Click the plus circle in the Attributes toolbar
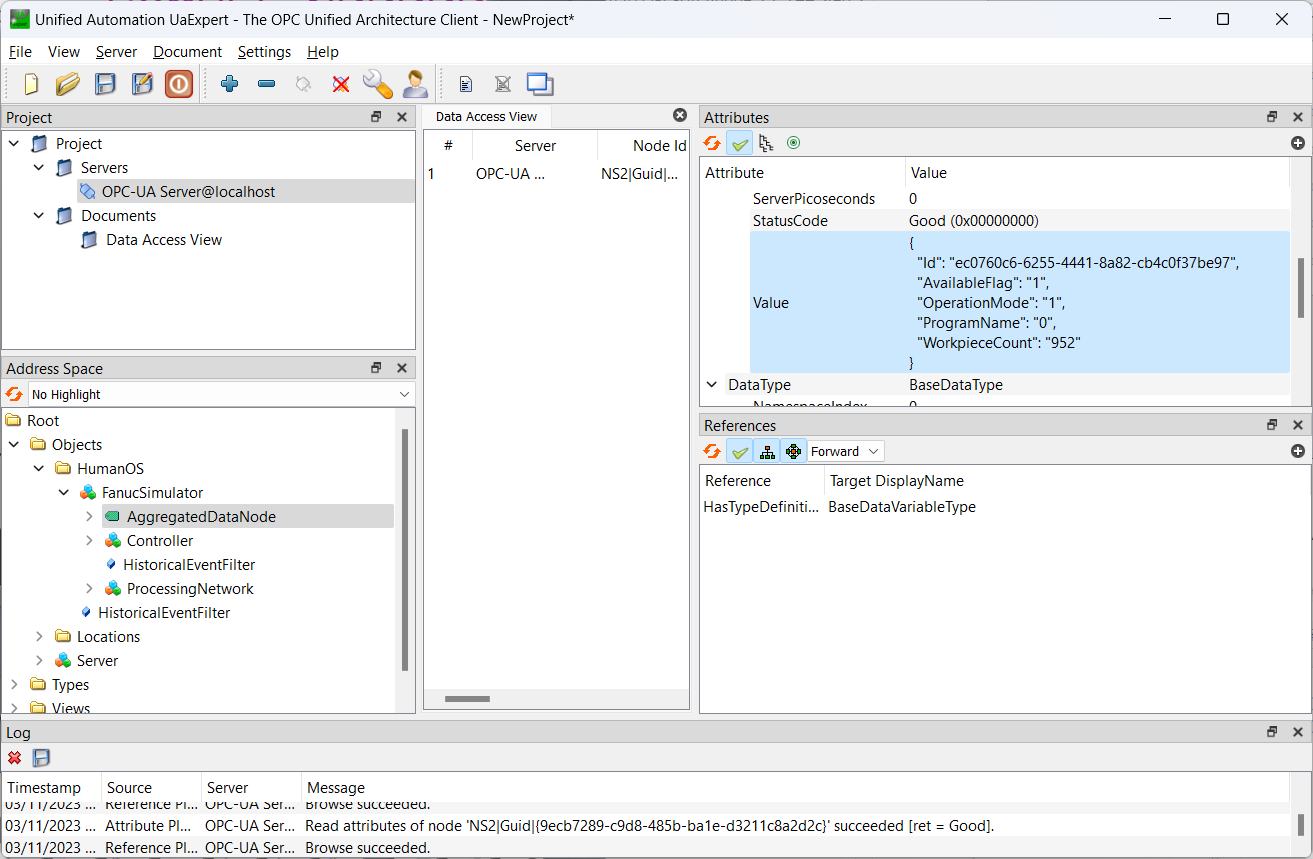 tap(1298, 143)
